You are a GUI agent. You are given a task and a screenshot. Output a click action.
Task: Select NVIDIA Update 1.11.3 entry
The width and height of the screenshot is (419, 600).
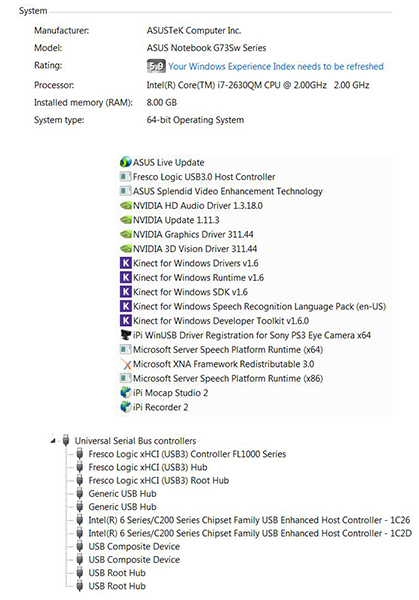tap(176, 220)
